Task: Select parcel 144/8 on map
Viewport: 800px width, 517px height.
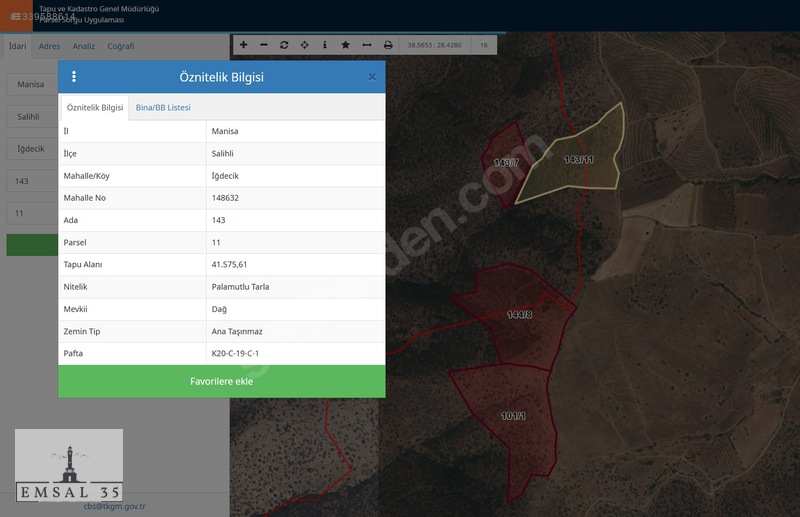Action: [519, 314]
